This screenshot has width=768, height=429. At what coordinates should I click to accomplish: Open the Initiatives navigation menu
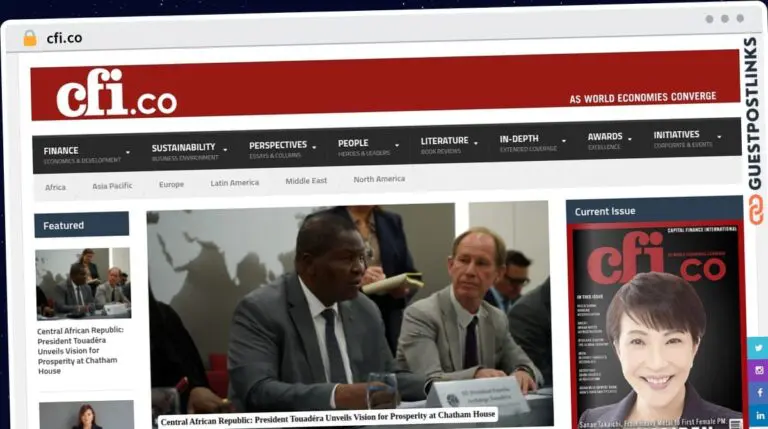pos(686,138)
